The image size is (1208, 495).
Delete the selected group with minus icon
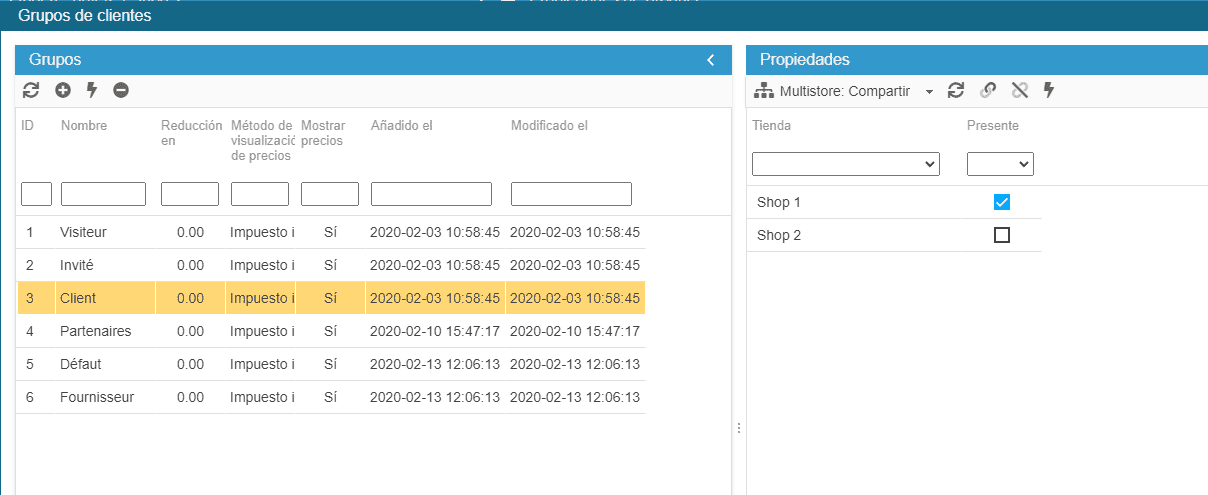(121, 90)
